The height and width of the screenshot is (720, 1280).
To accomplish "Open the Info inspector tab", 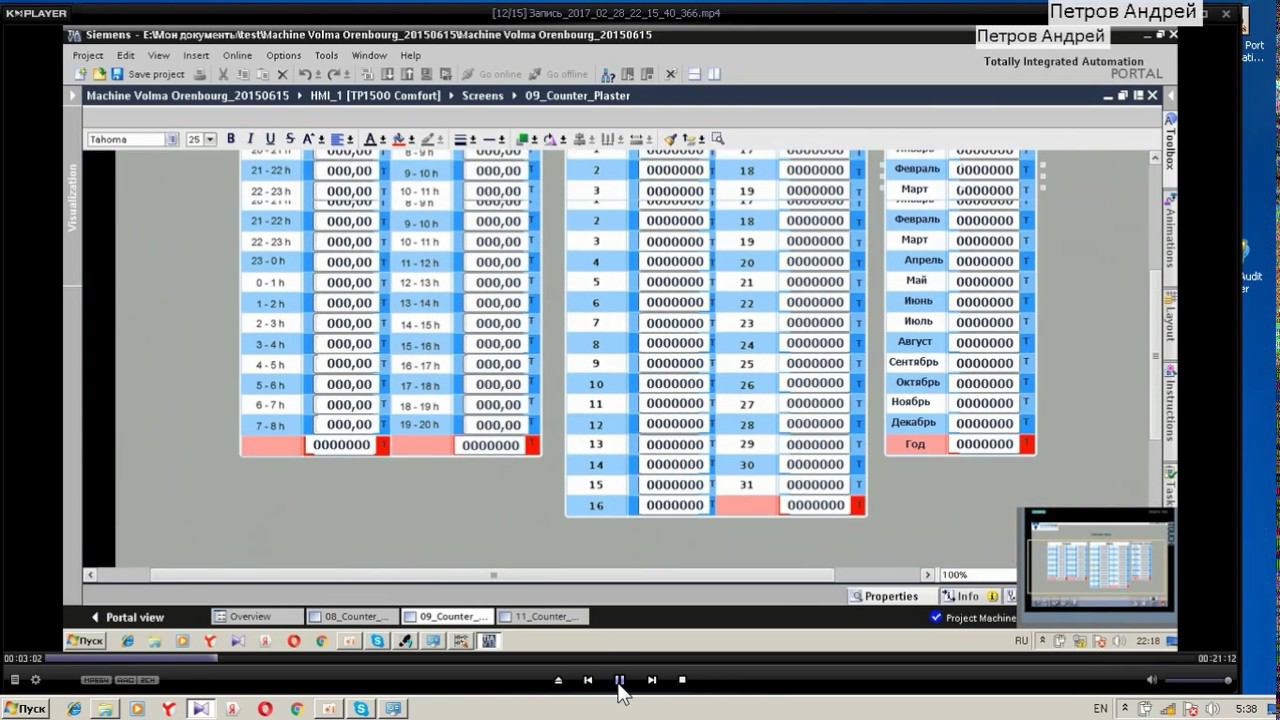I will point(969,596).
